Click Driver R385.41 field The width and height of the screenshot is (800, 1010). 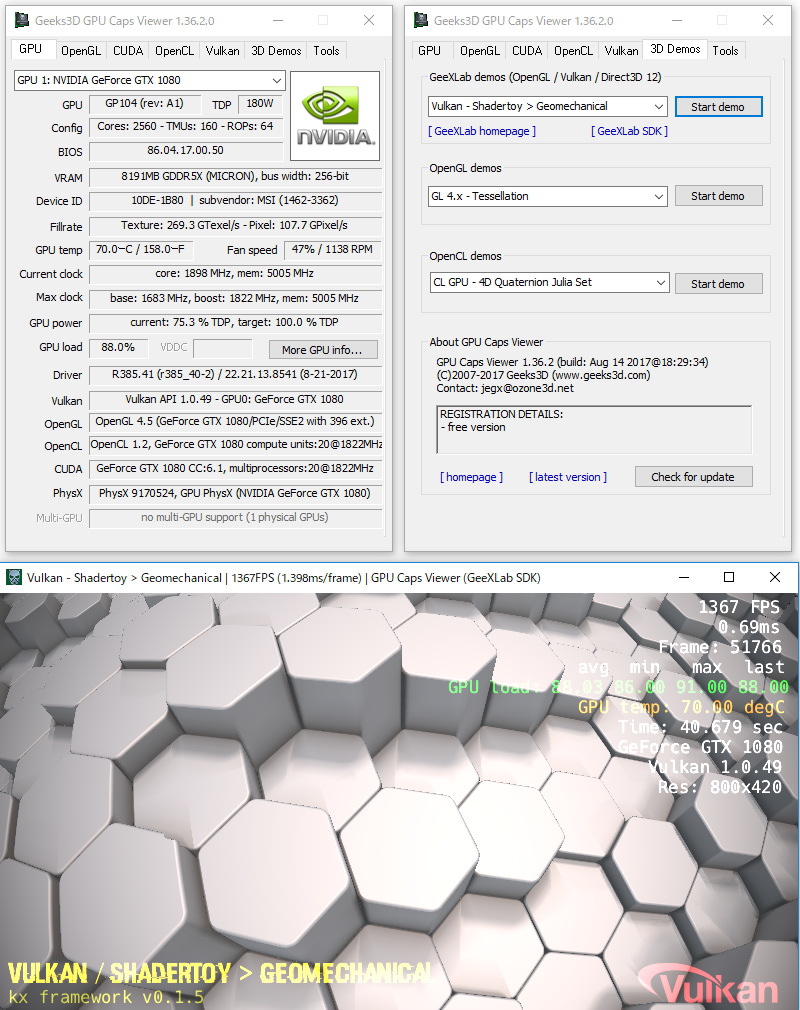coord(236,375)
